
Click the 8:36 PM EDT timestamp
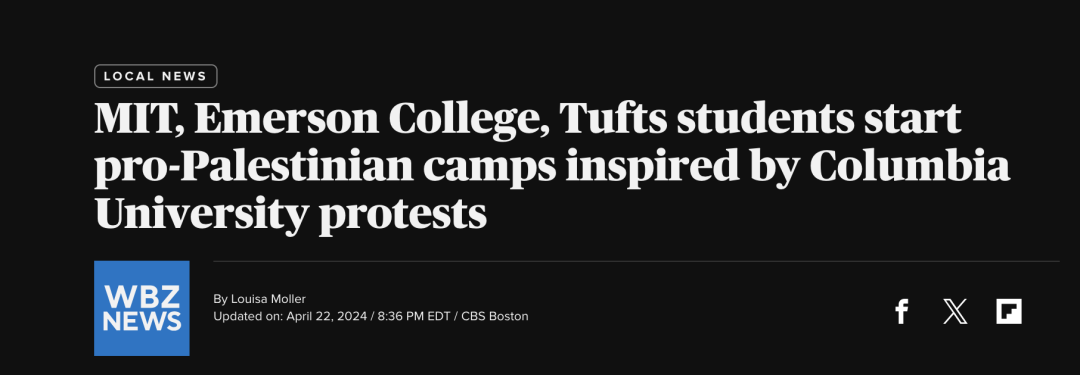[414, 316]
